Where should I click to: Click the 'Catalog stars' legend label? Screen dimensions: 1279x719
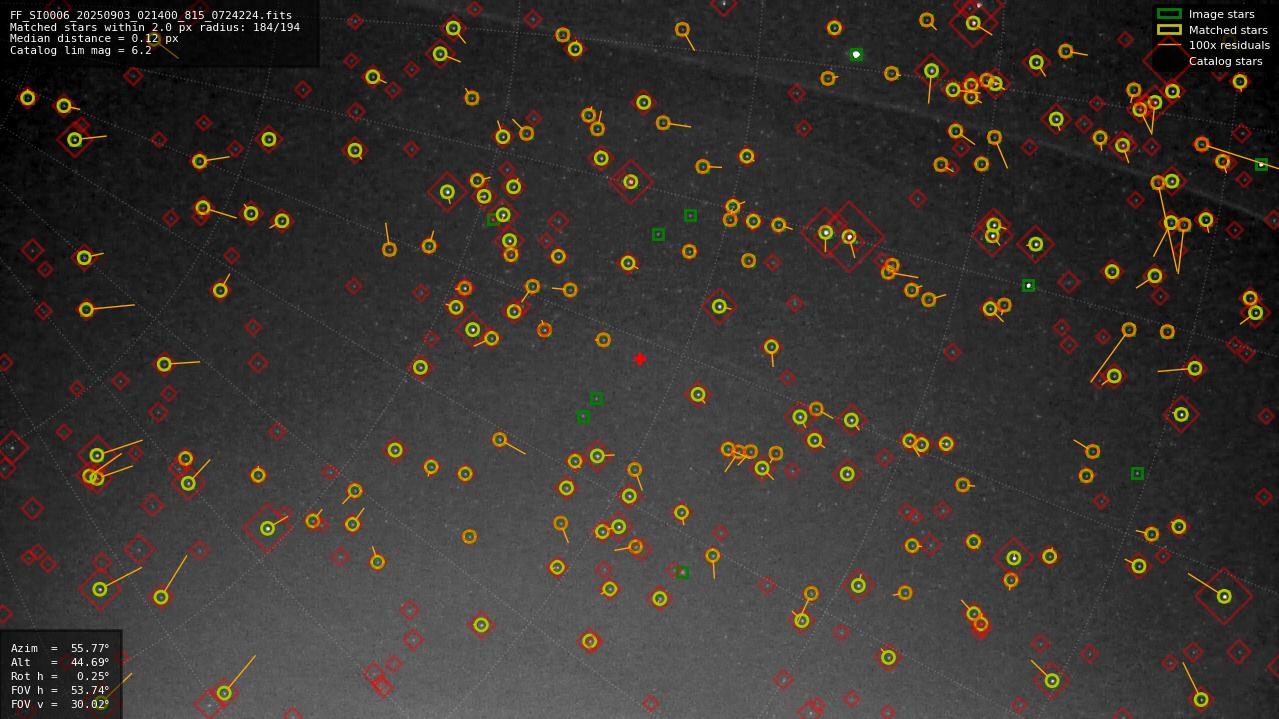click(1225, 61)
